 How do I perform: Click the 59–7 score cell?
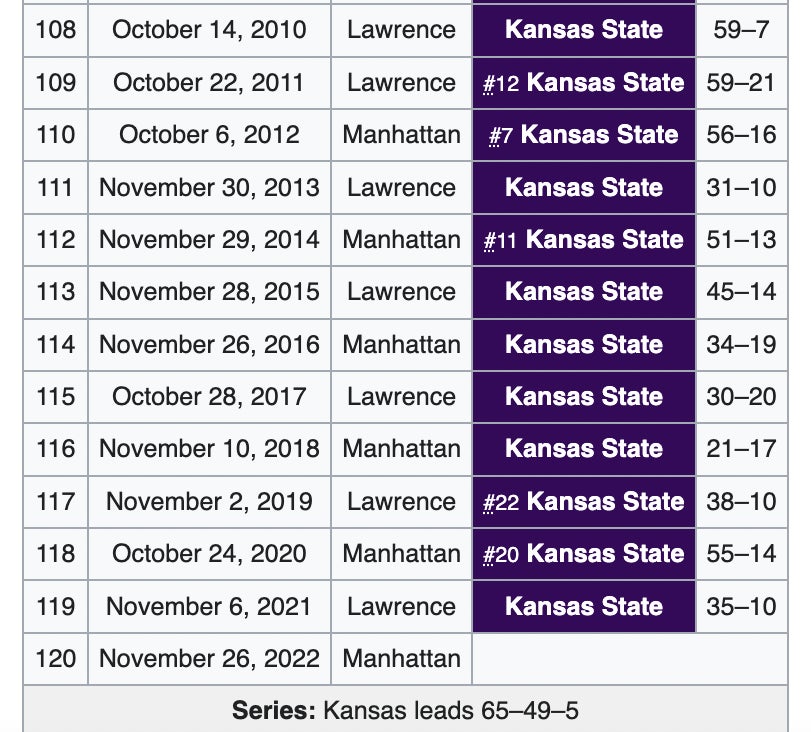tap(741, 29)
